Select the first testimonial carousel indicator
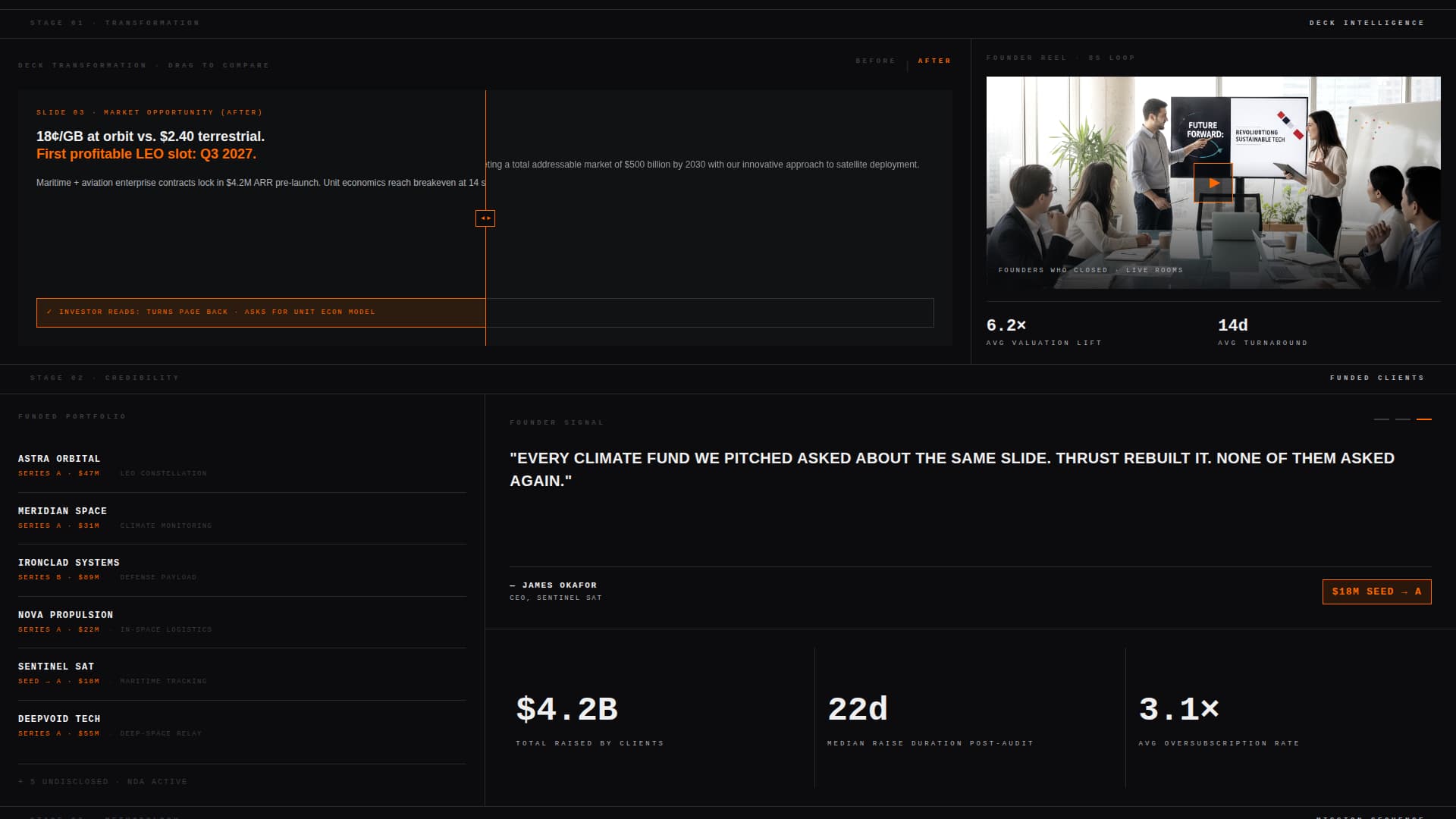 [1382, 419]
